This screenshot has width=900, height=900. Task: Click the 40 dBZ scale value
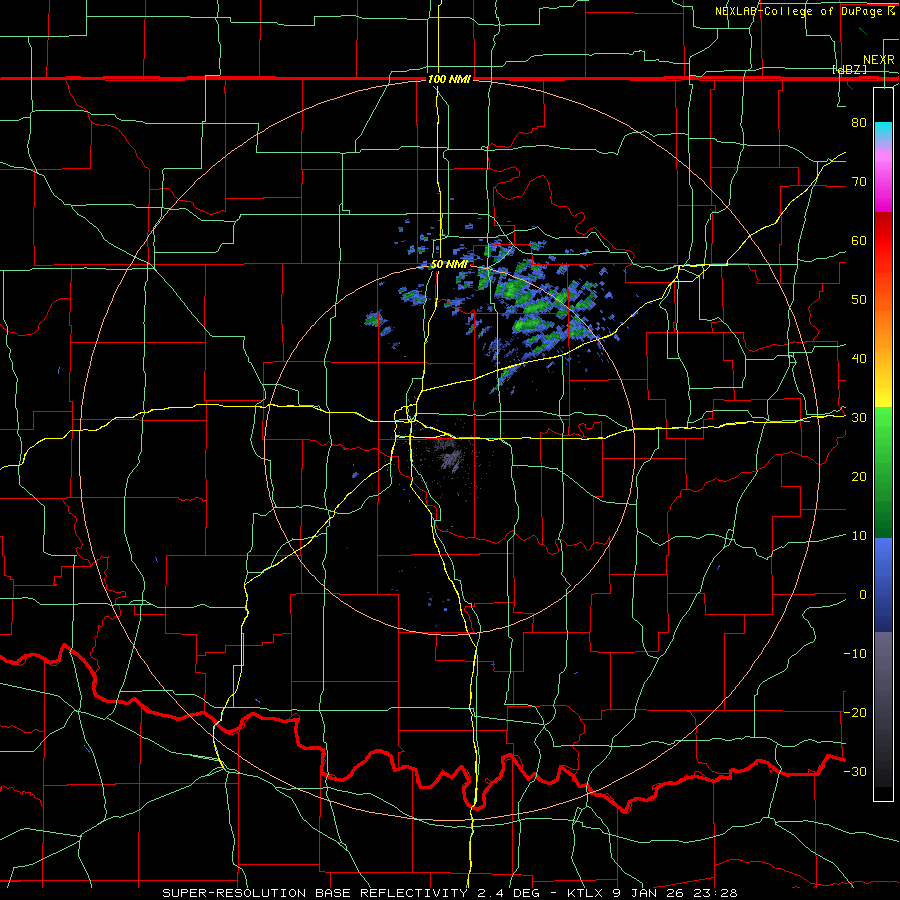click(x=859, y=359)
